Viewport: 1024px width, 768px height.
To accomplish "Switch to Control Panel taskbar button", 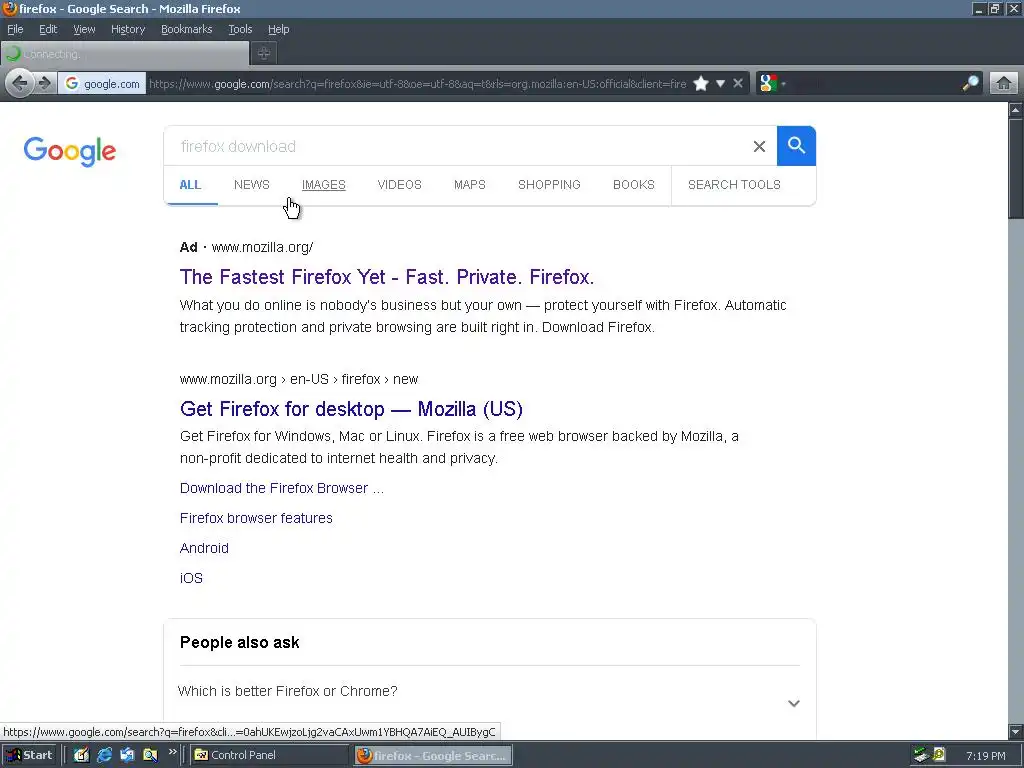I will pos(270,755).
